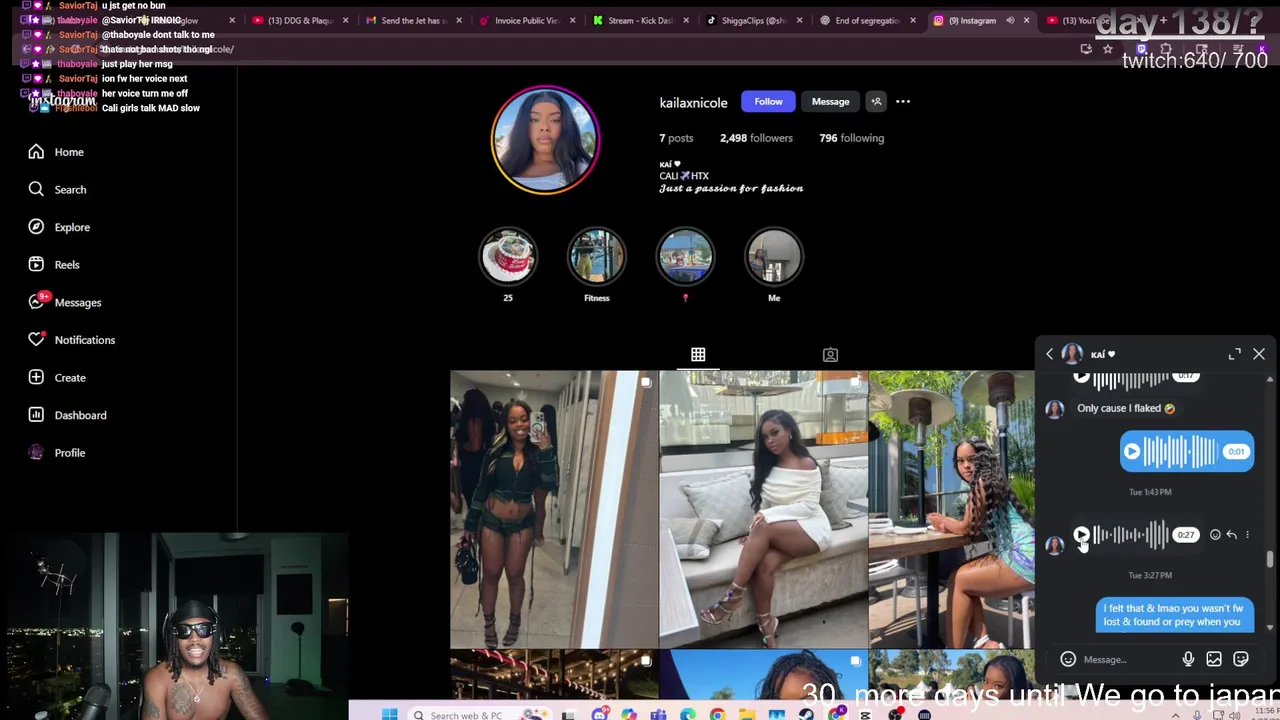Open Steam from the taskbar

tap(806, 714)
